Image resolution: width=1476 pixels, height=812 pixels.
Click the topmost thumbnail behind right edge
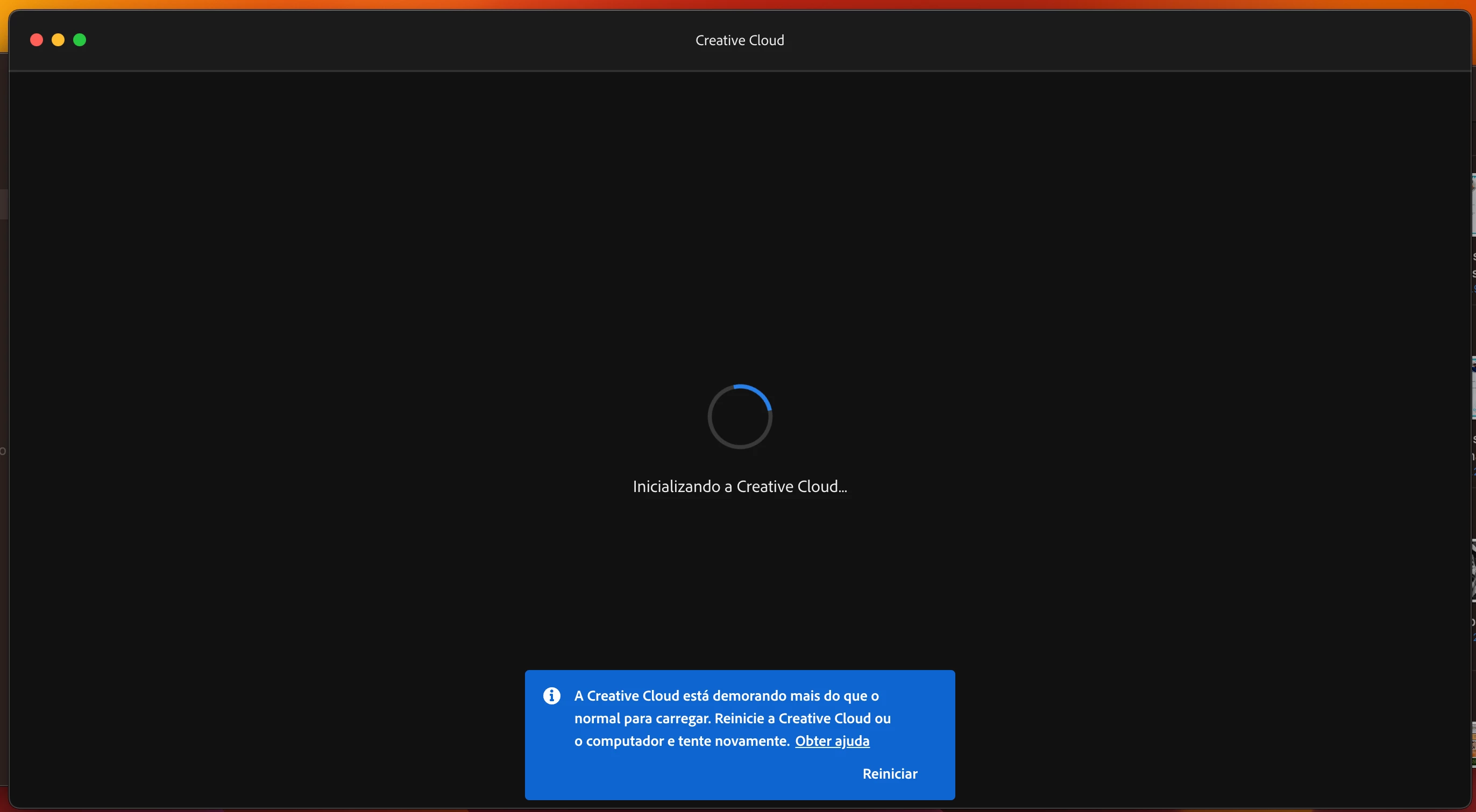pyautogui.click(x=1474, y=205)
